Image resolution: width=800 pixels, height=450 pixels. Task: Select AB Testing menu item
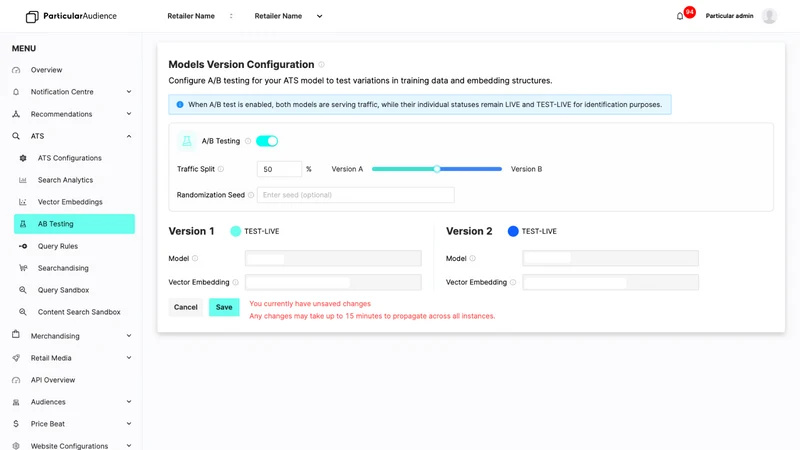point(74,224)
